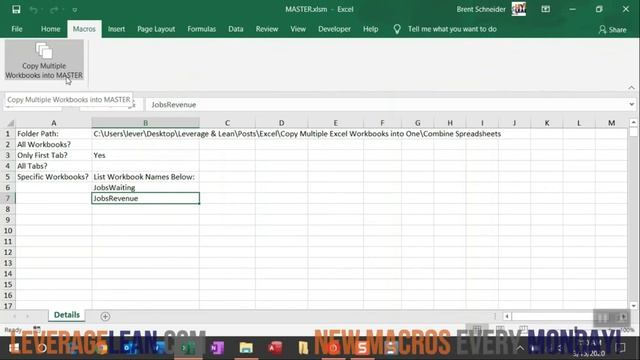Switch to the Review tab
Image resolution: width=640 pixels, height=360 pixels.
pyautogui.click(x=267, y=29)
